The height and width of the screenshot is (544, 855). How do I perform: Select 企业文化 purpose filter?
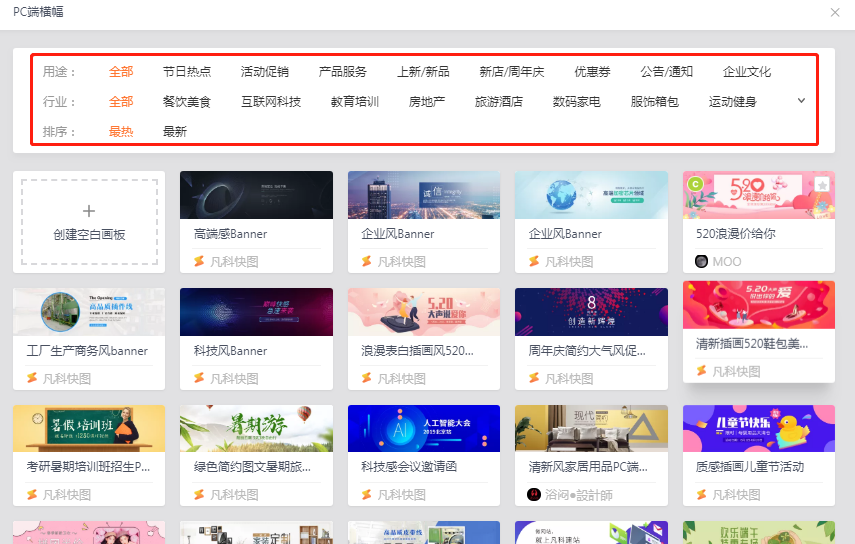pos(746,72)
